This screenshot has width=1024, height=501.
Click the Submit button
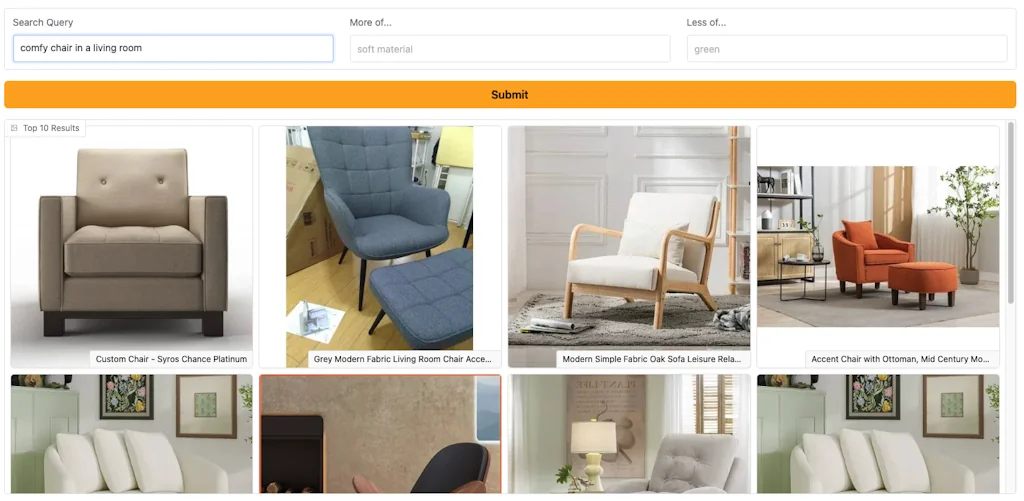[510, 95]
